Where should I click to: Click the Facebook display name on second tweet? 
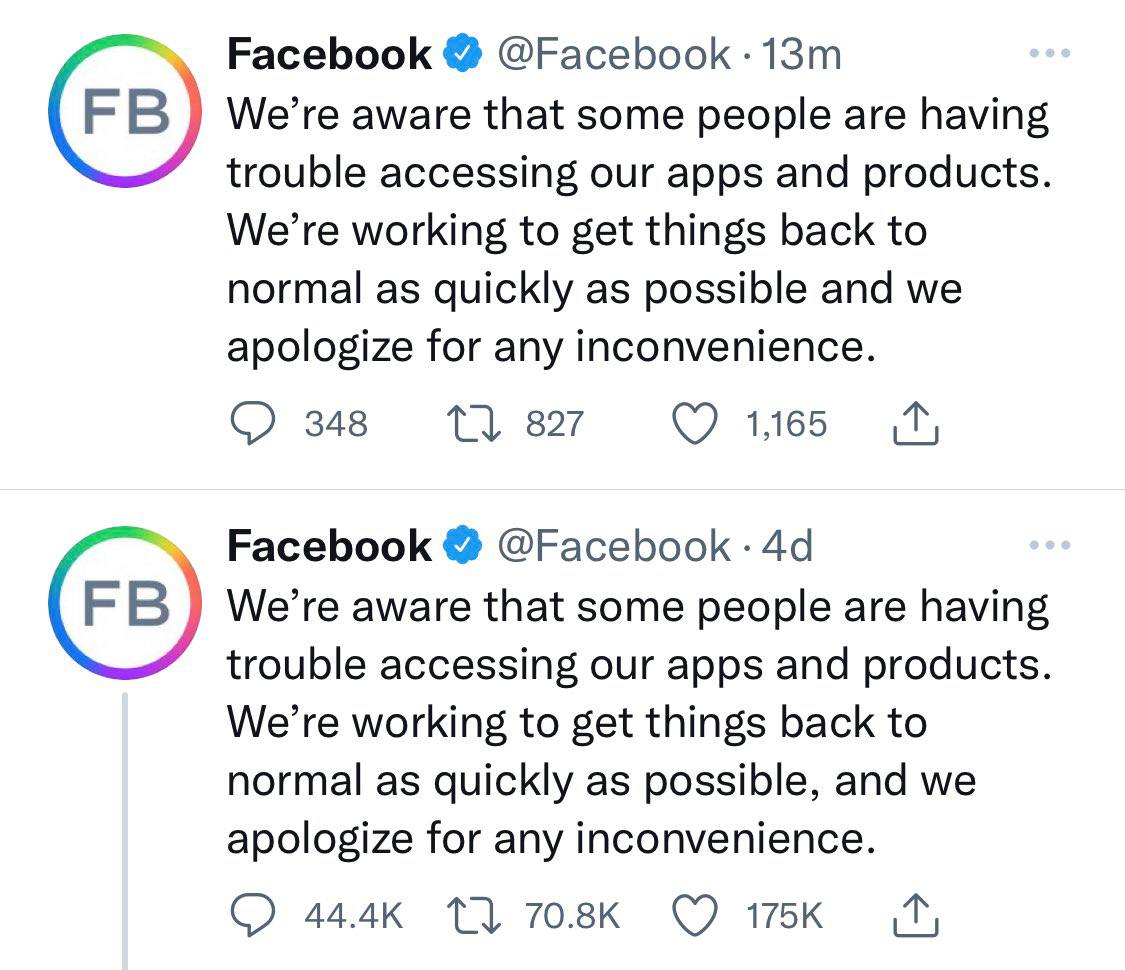click(x=329, y=547)
